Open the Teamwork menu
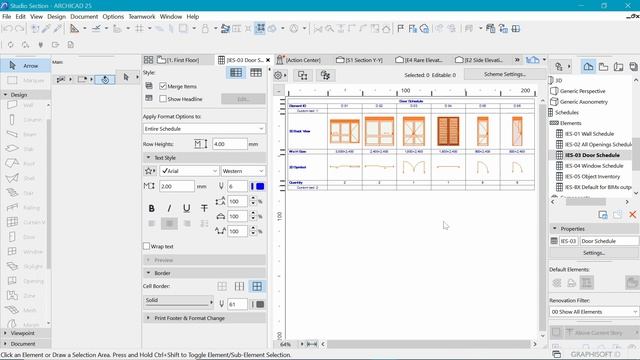This screenshot has width=640, height=360. (142, 17)
